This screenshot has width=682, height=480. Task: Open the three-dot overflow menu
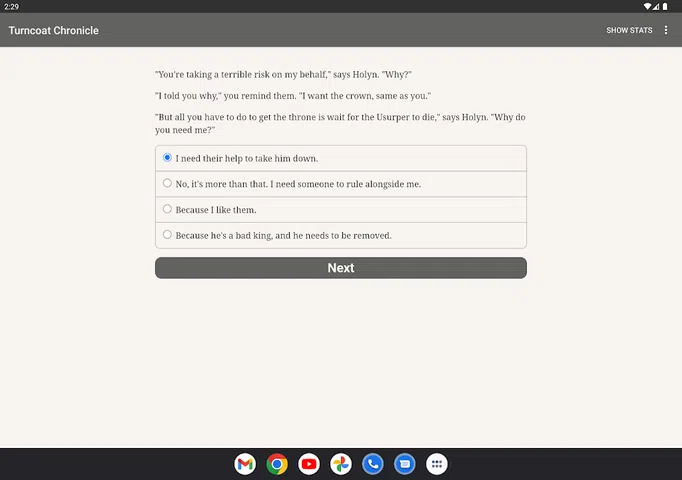click(666, 30)
